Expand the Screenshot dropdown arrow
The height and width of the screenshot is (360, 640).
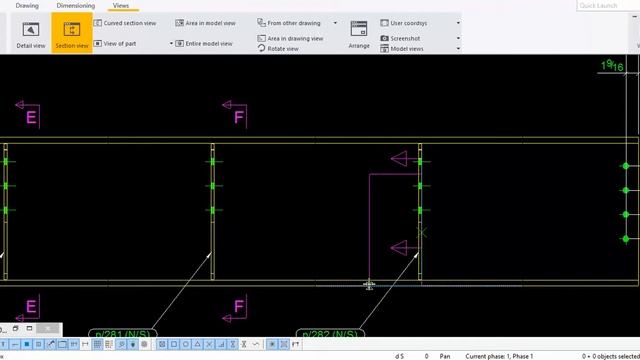point(458,38)
